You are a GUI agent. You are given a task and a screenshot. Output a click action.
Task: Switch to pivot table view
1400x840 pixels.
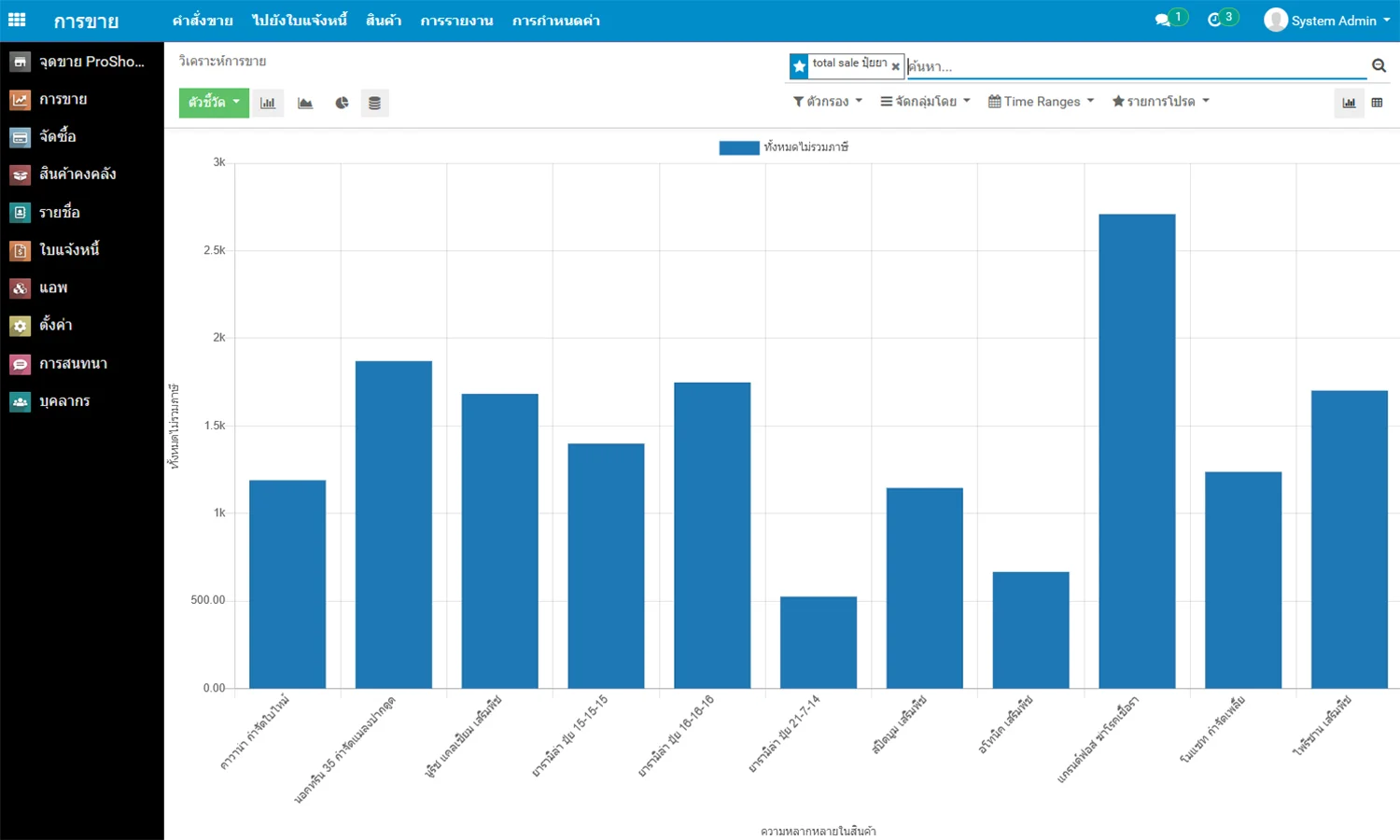(x=1377, y=103)
